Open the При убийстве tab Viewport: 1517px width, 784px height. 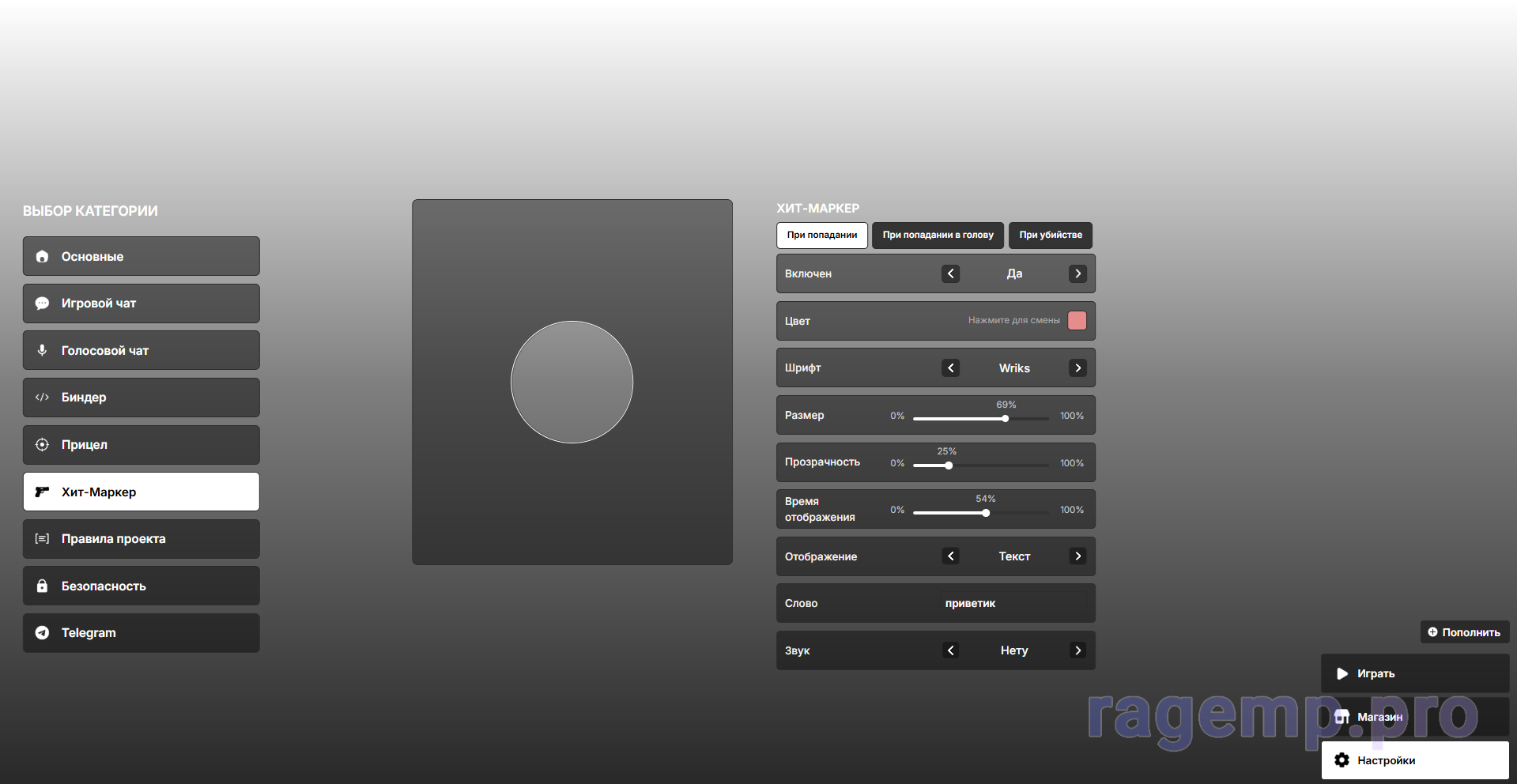1050,236
